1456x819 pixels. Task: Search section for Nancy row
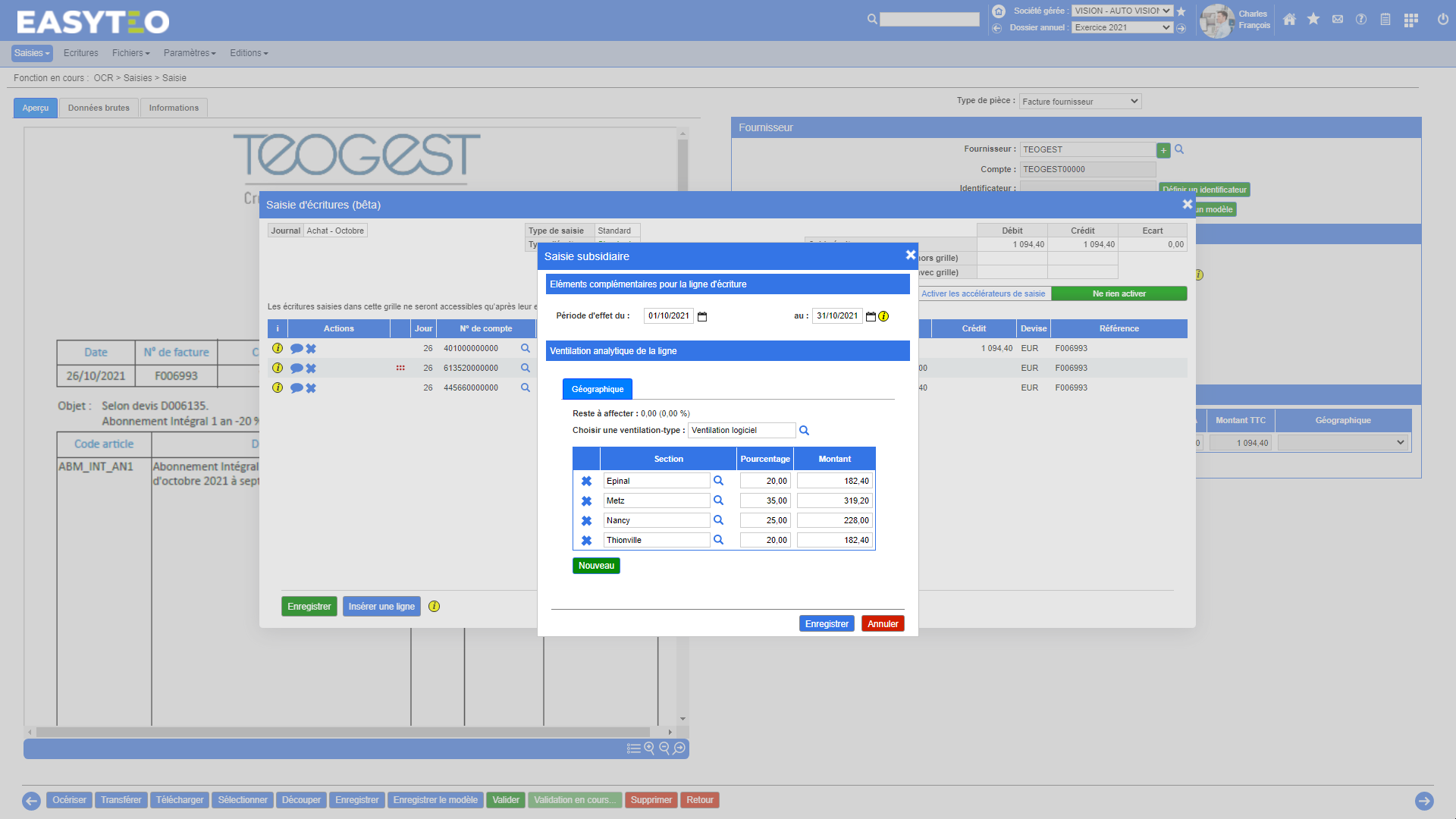[718, 520]
